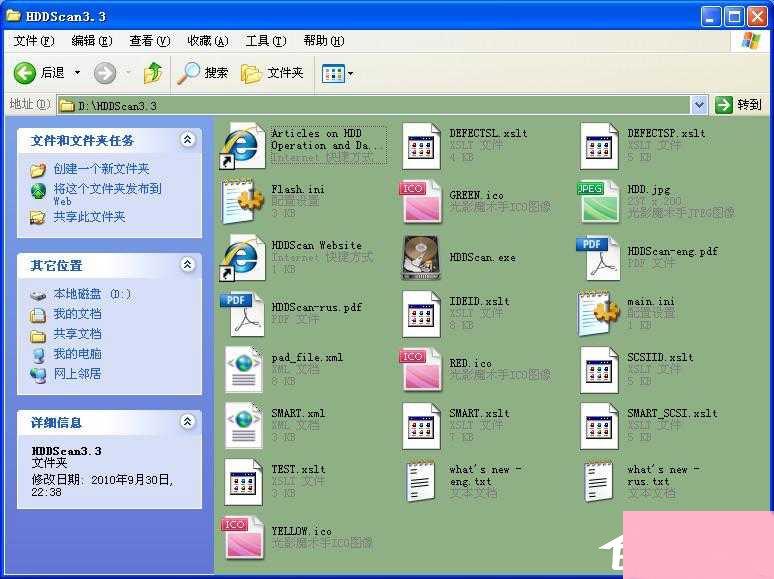Select the HDDScan-rus.pdf PDF icon
Screen dimensions: 774x579
(x=242, y=314)
